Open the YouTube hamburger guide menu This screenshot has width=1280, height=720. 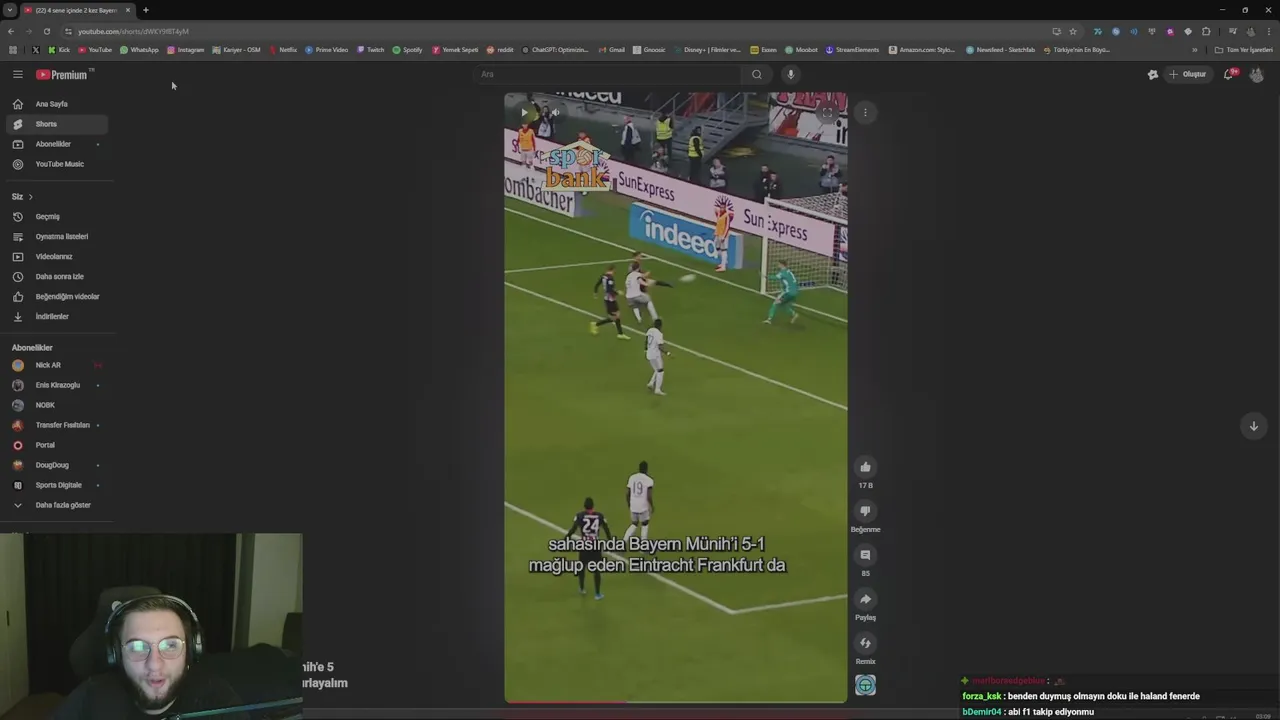pos(17,74)
